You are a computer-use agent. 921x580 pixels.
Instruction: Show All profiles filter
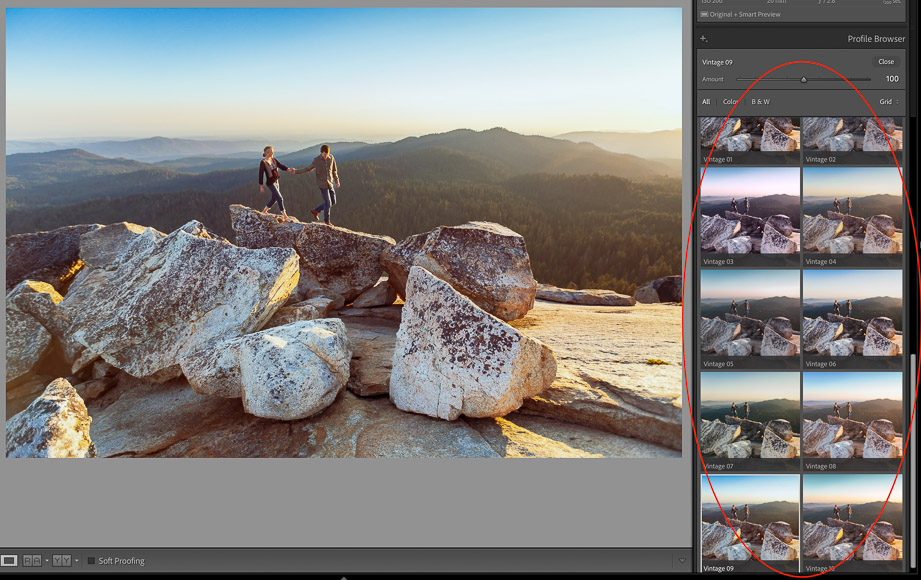tap(706, 102)
